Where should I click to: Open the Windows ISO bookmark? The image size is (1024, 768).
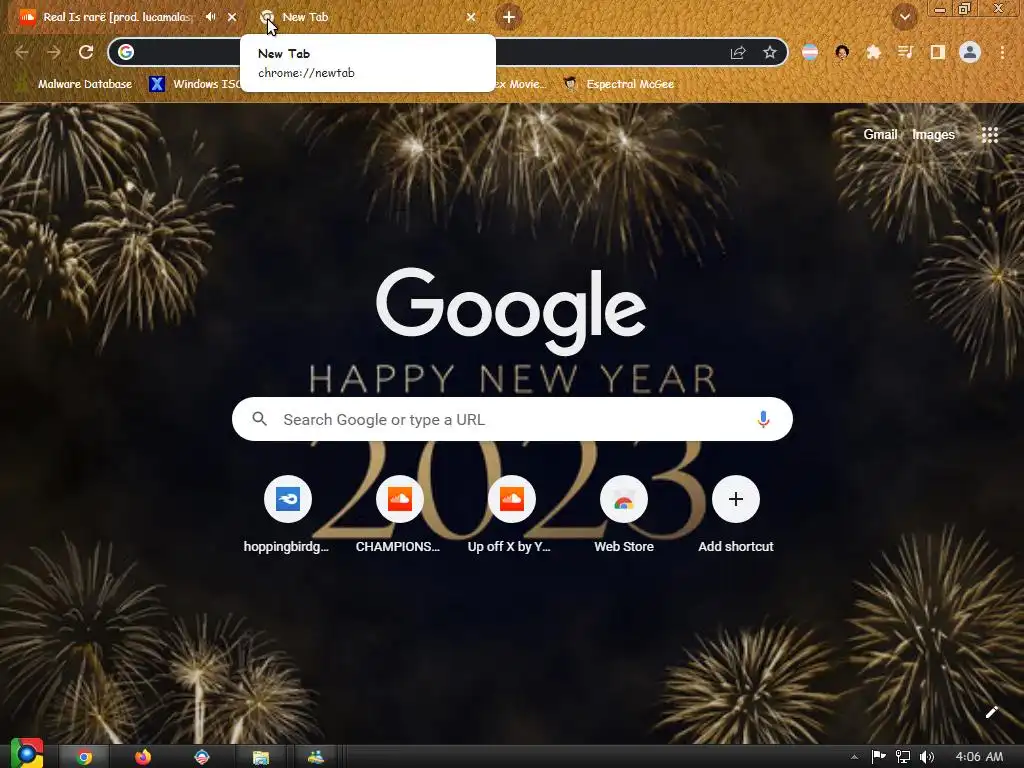[195, 84]
